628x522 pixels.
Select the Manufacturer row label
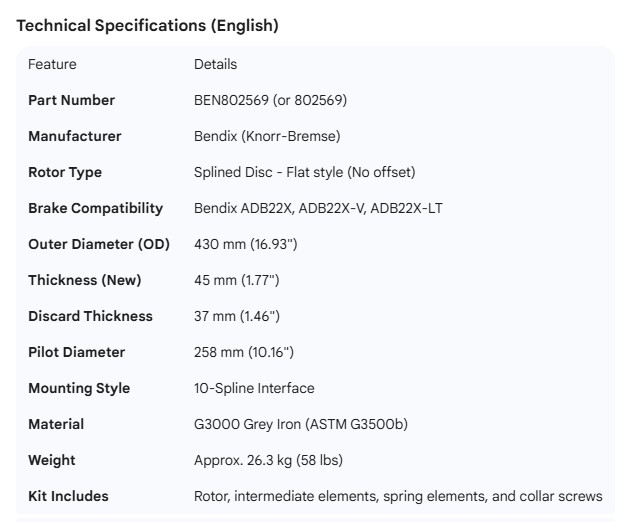75,136
